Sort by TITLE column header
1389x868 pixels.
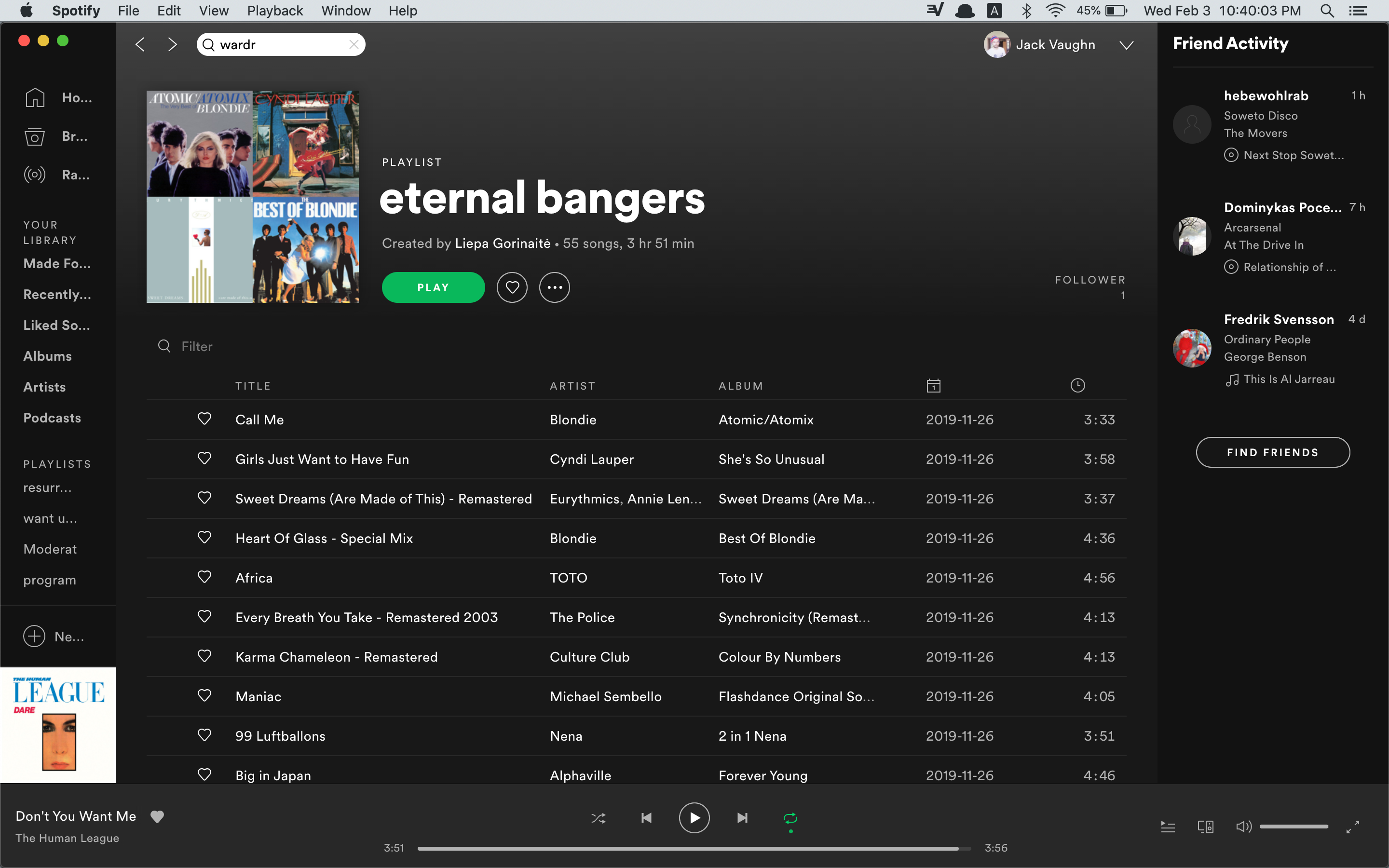pyautogui.click(x=253, y=386)
